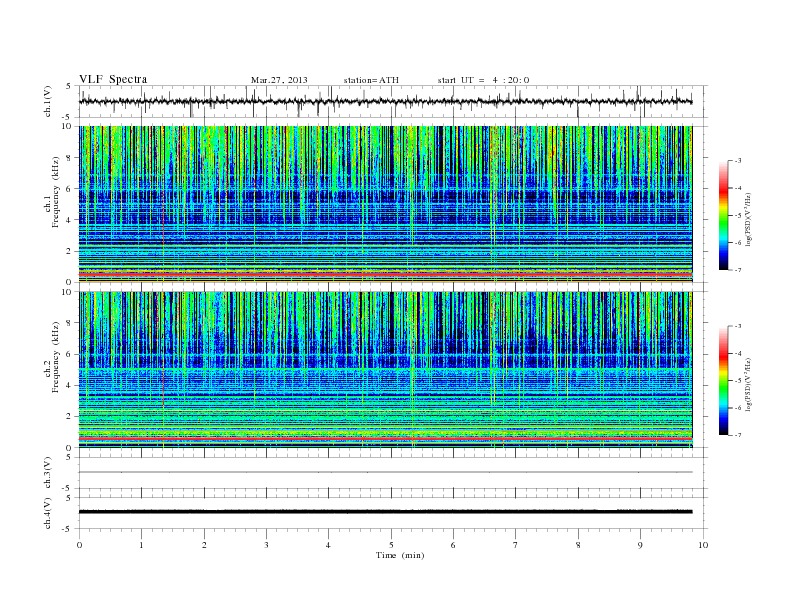
Task: Click the time axis tick label '0'
Action: [x=79, y=545]
